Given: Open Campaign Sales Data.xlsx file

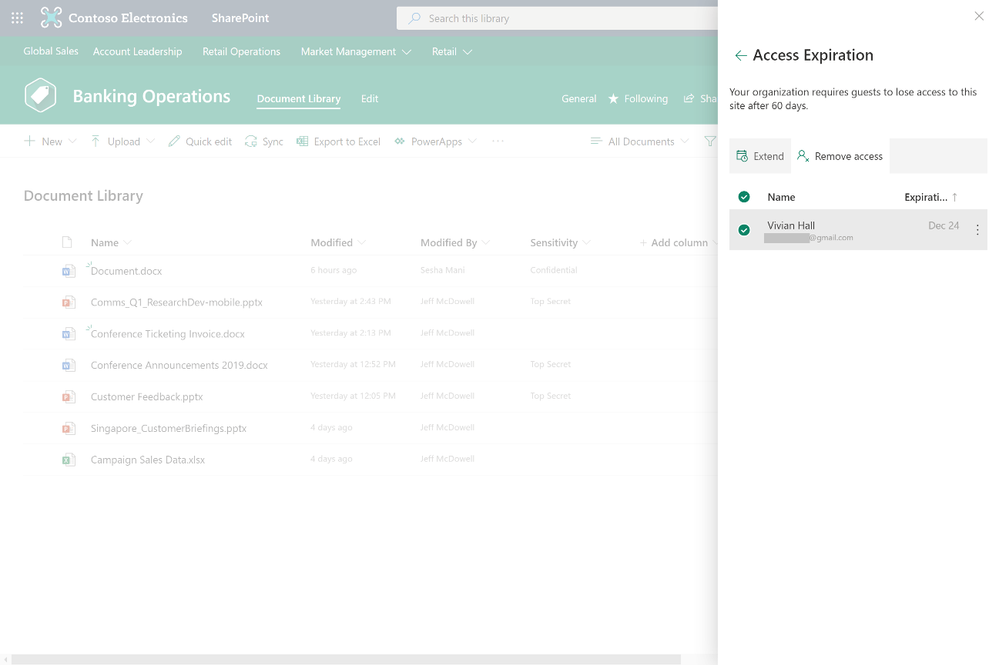Looking at the screenshot, I should [x=148, y=460].
